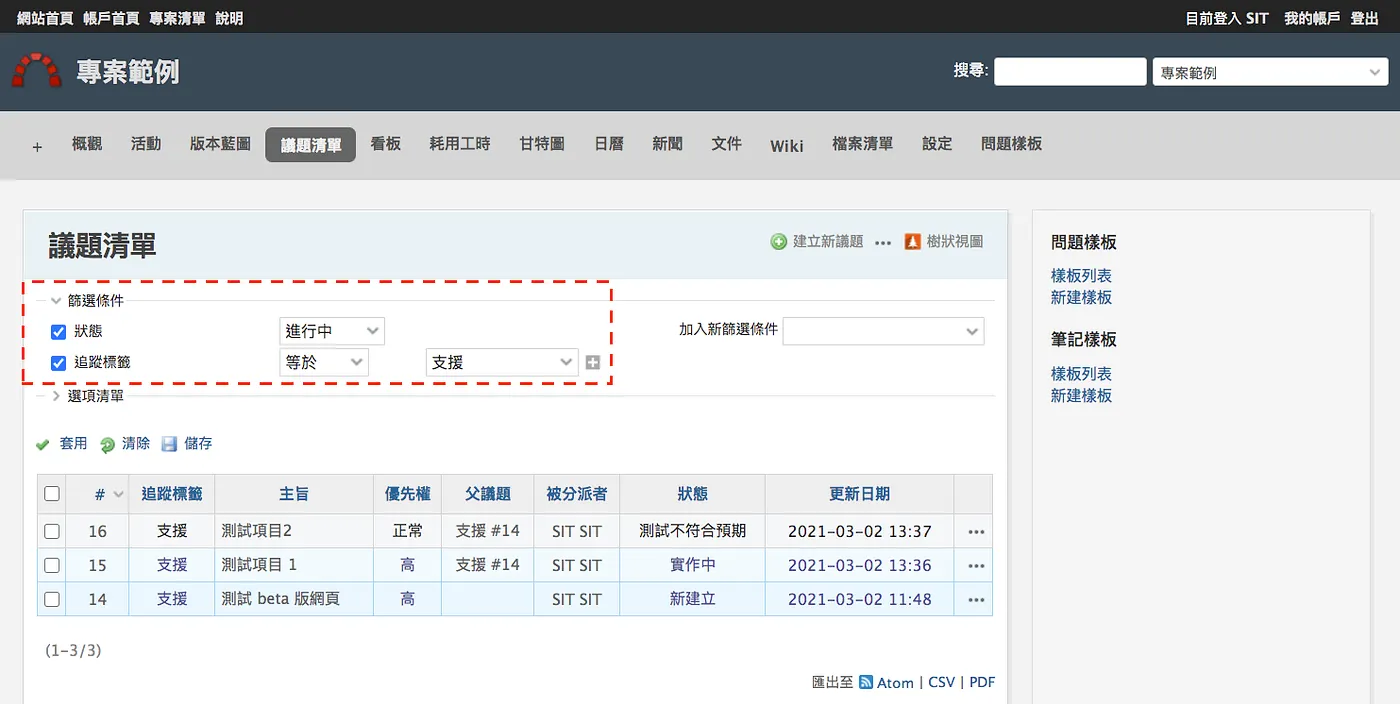
Task: Open the 支援 tracker value dropdown
Action: 502,362
